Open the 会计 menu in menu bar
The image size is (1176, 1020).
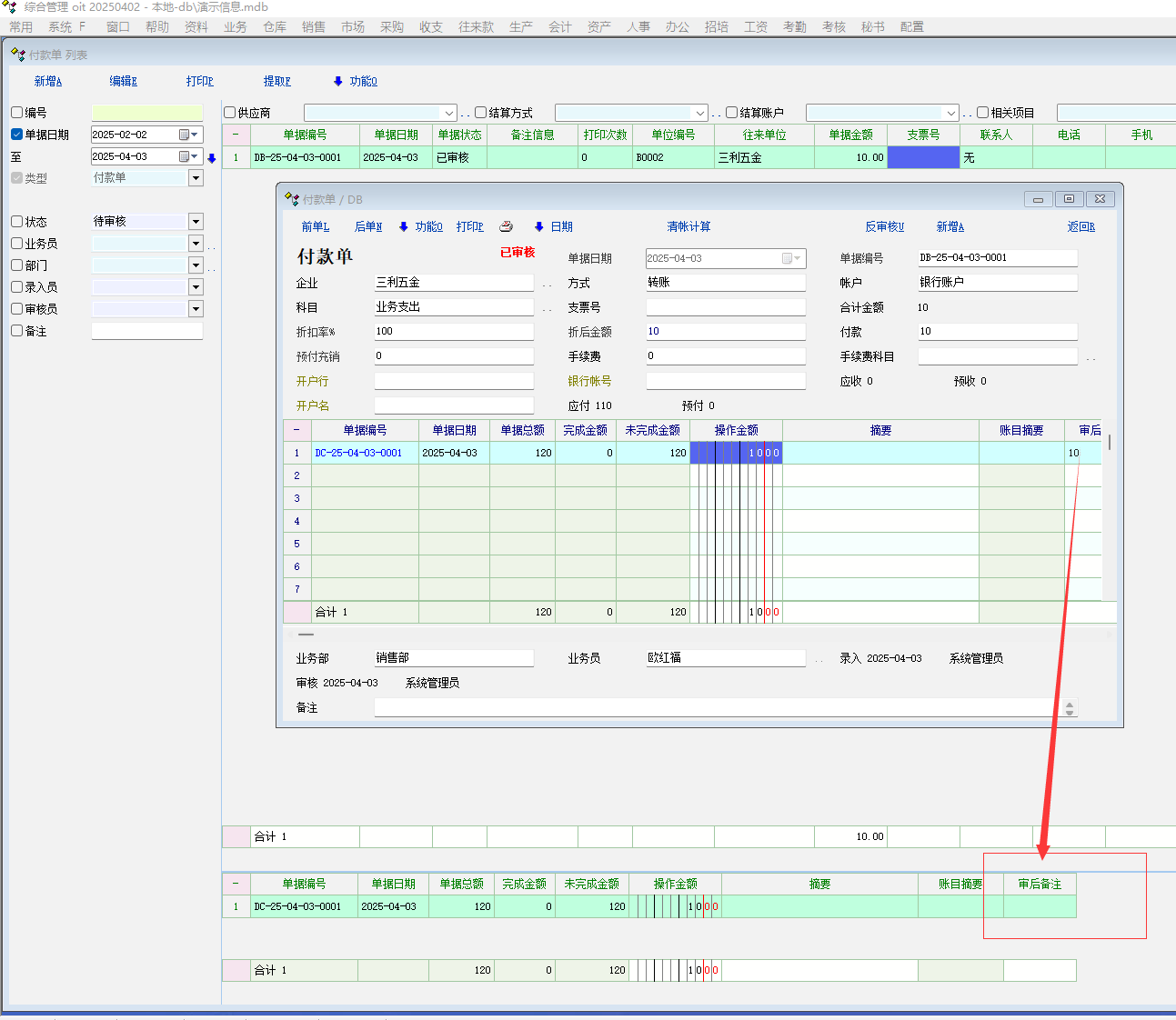click(x=560, y=27)
